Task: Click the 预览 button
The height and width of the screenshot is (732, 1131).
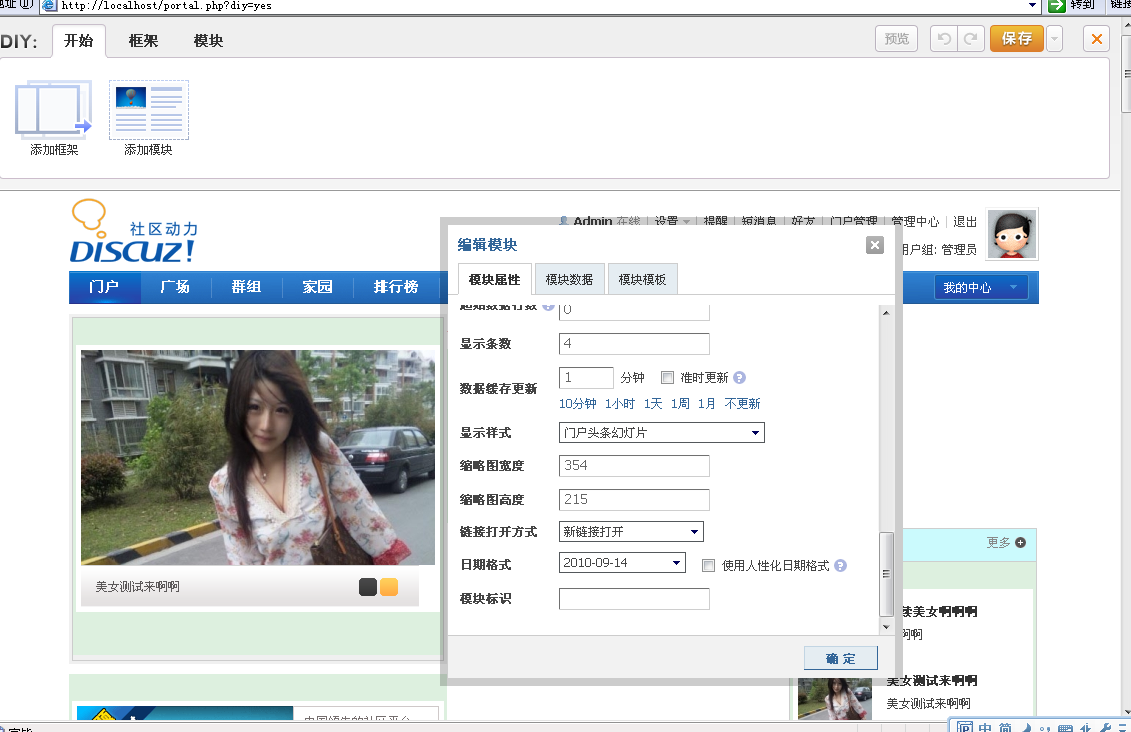Action: [897, 38]
